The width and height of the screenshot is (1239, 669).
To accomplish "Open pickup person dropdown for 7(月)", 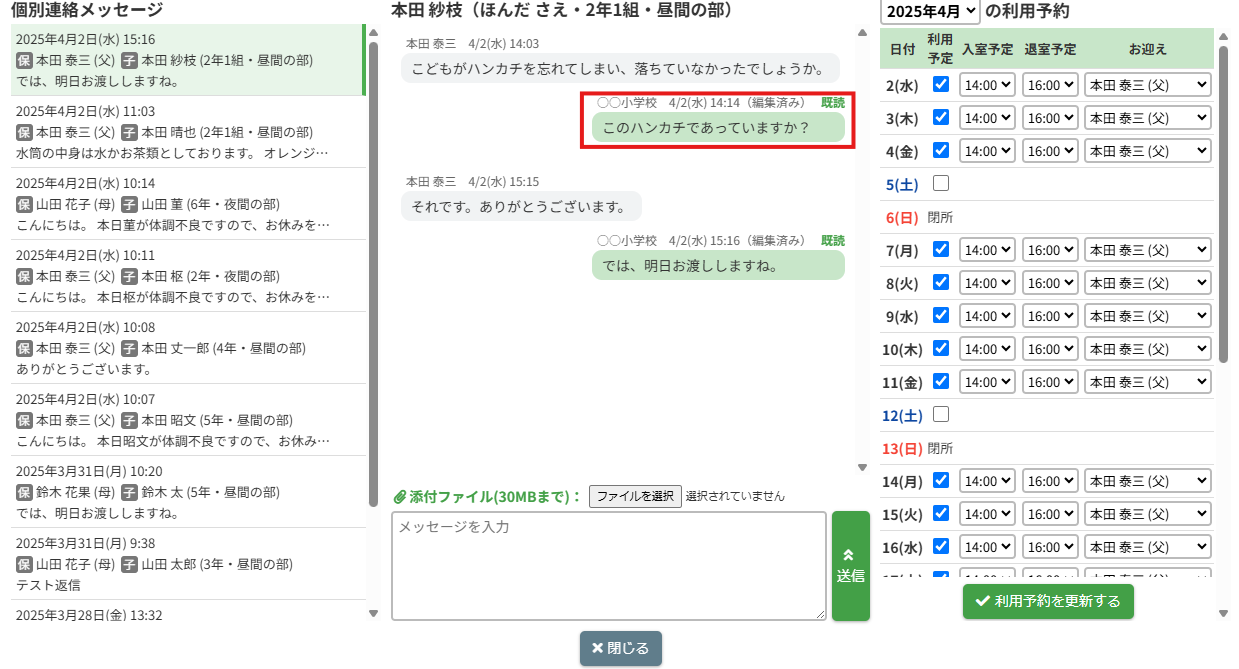I will tap(1147, 250).
